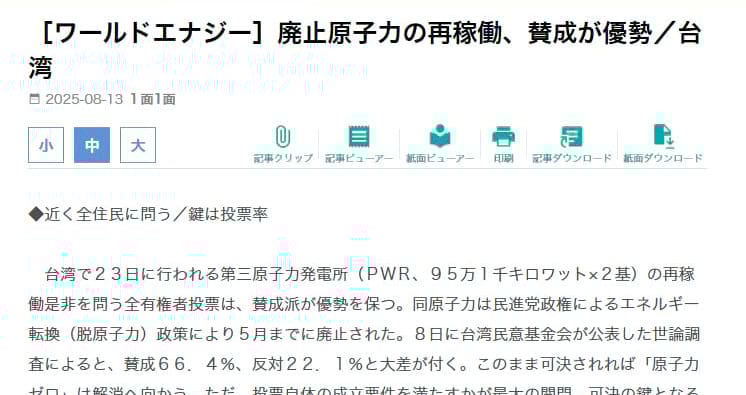This screenshot has height=395, width=746.
Task: Click the page label 1面1面
Action: tap(153, 99)
